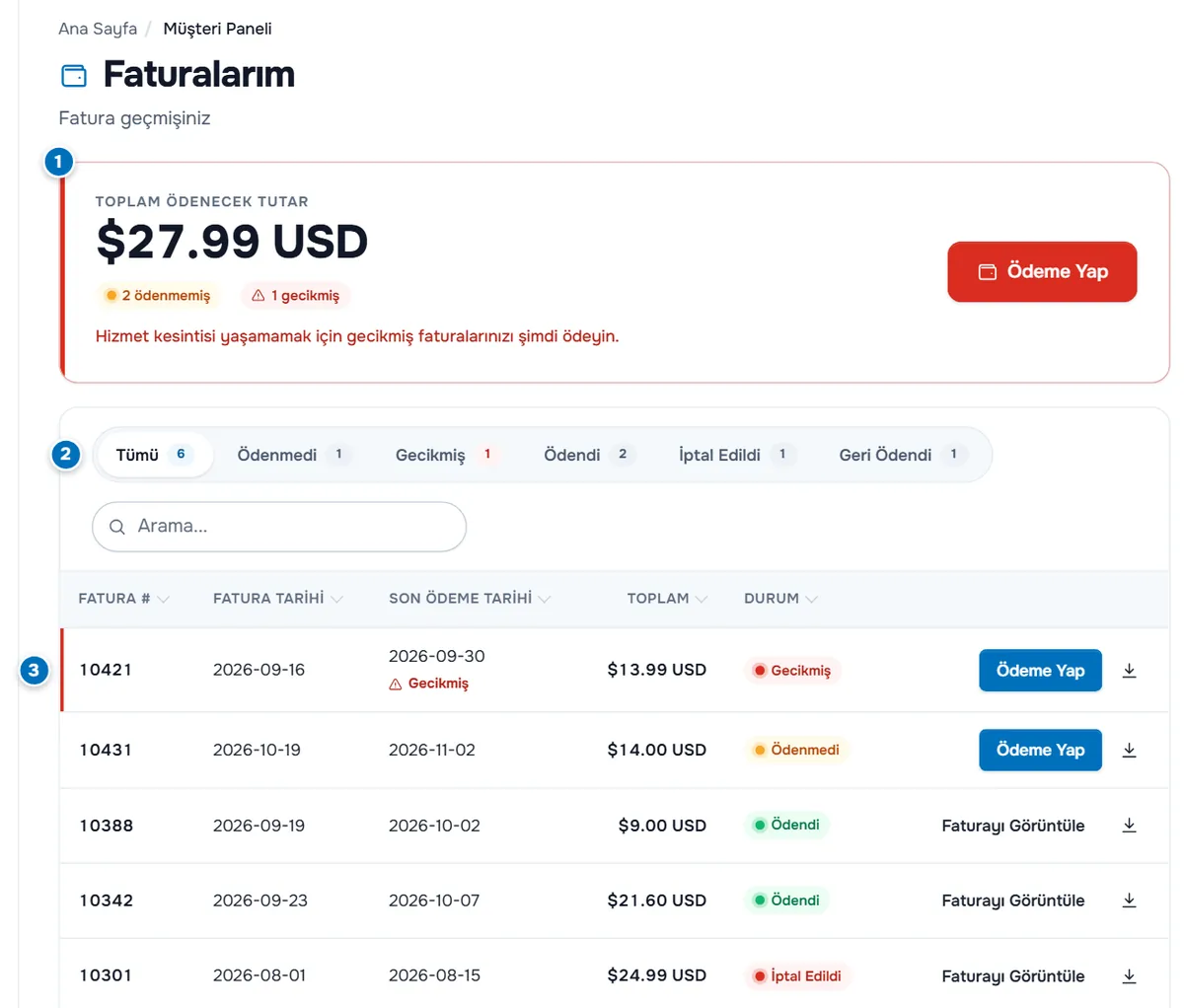
Task: Click the Ödenmedi status badge for invoice 10431
Action: point(796,751)
